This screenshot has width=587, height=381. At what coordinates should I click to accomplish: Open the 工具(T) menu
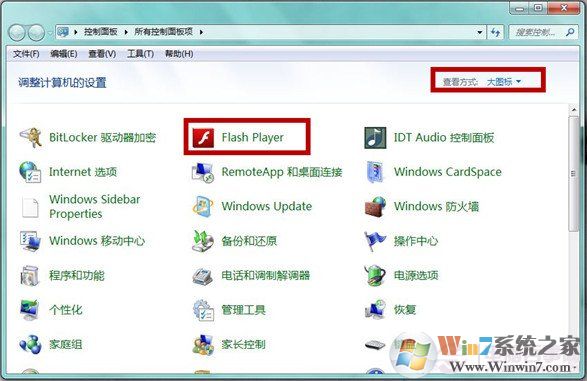tap(140, 54)
